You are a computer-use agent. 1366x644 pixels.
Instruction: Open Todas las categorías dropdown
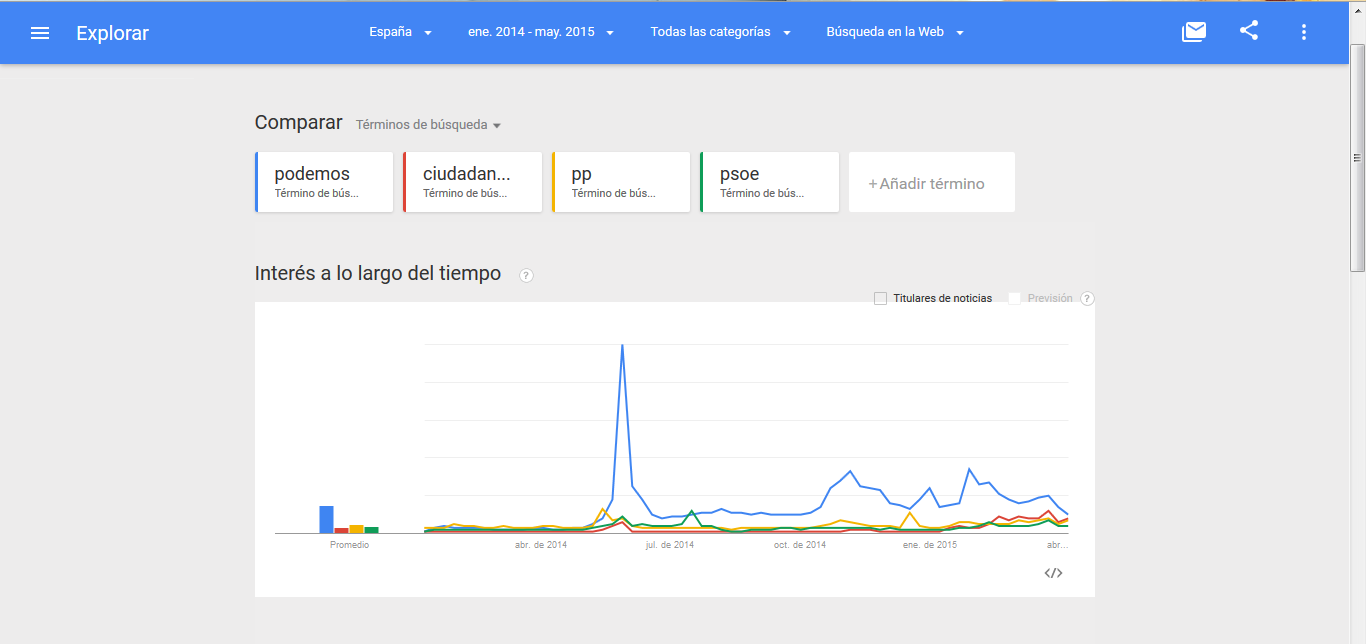pyautogui.click(x=720, y=32)
